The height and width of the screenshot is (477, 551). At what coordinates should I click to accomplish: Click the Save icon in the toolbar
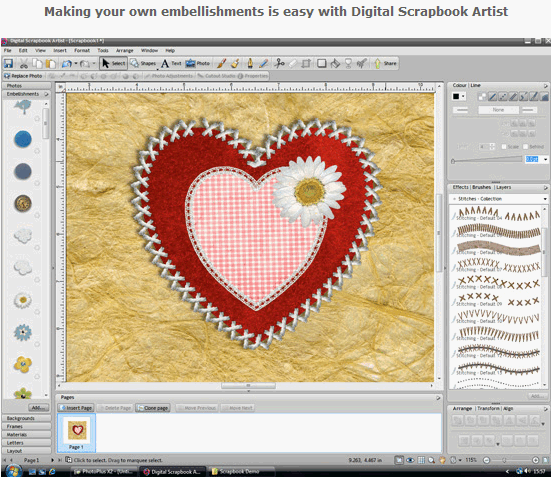coord(8,63)
